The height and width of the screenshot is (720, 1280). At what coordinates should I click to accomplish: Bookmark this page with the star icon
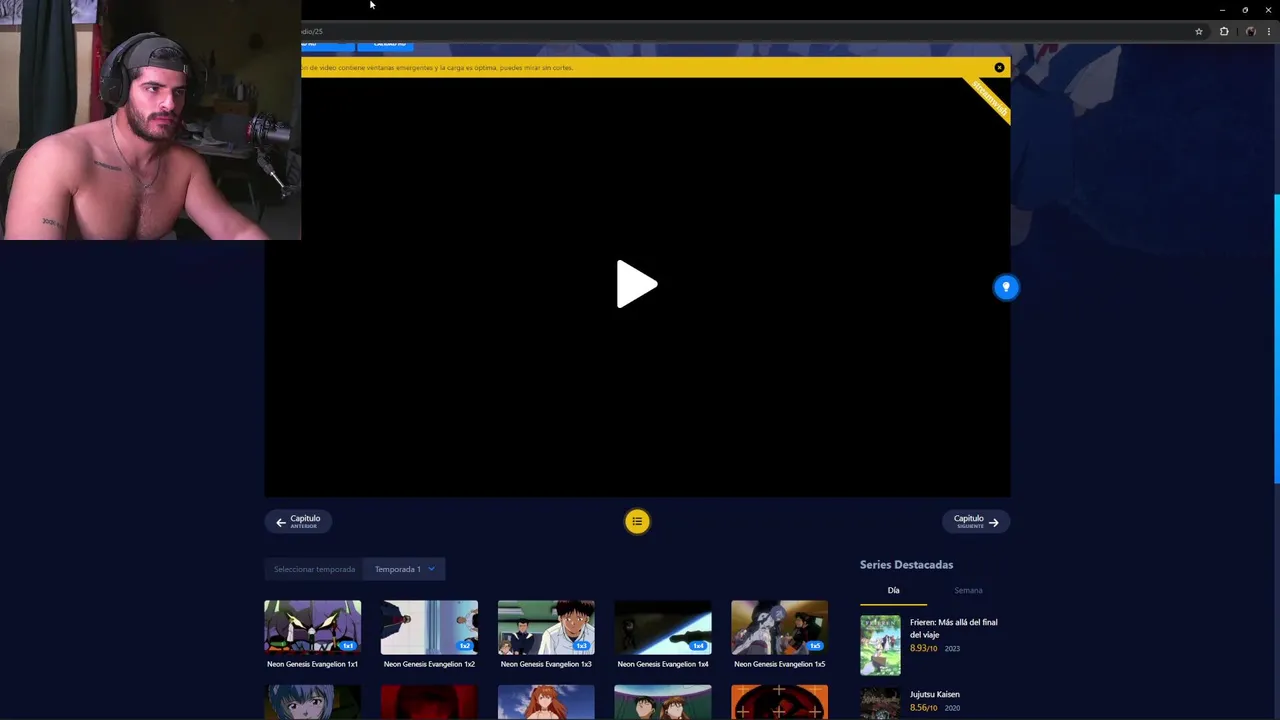1199,31
